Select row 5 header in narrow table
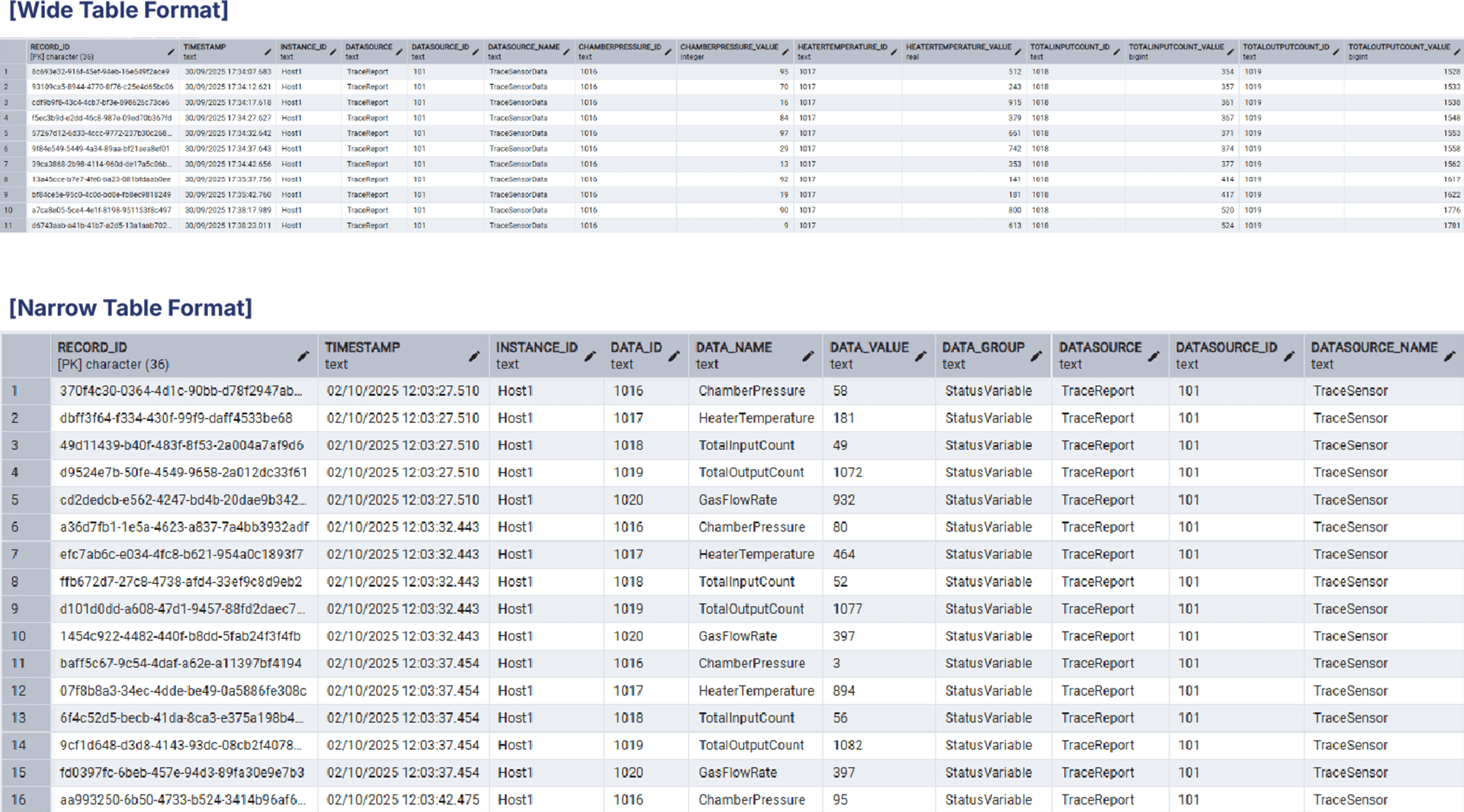The width and height of the screenshot is (1464, 812). pos(15,500)
